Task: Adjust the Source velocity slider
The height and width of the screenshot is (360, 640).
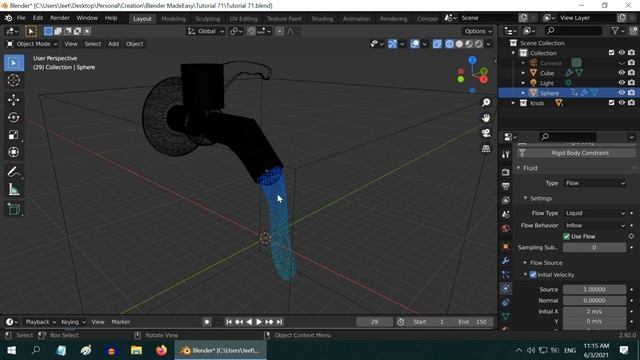Action: point(594,289)
